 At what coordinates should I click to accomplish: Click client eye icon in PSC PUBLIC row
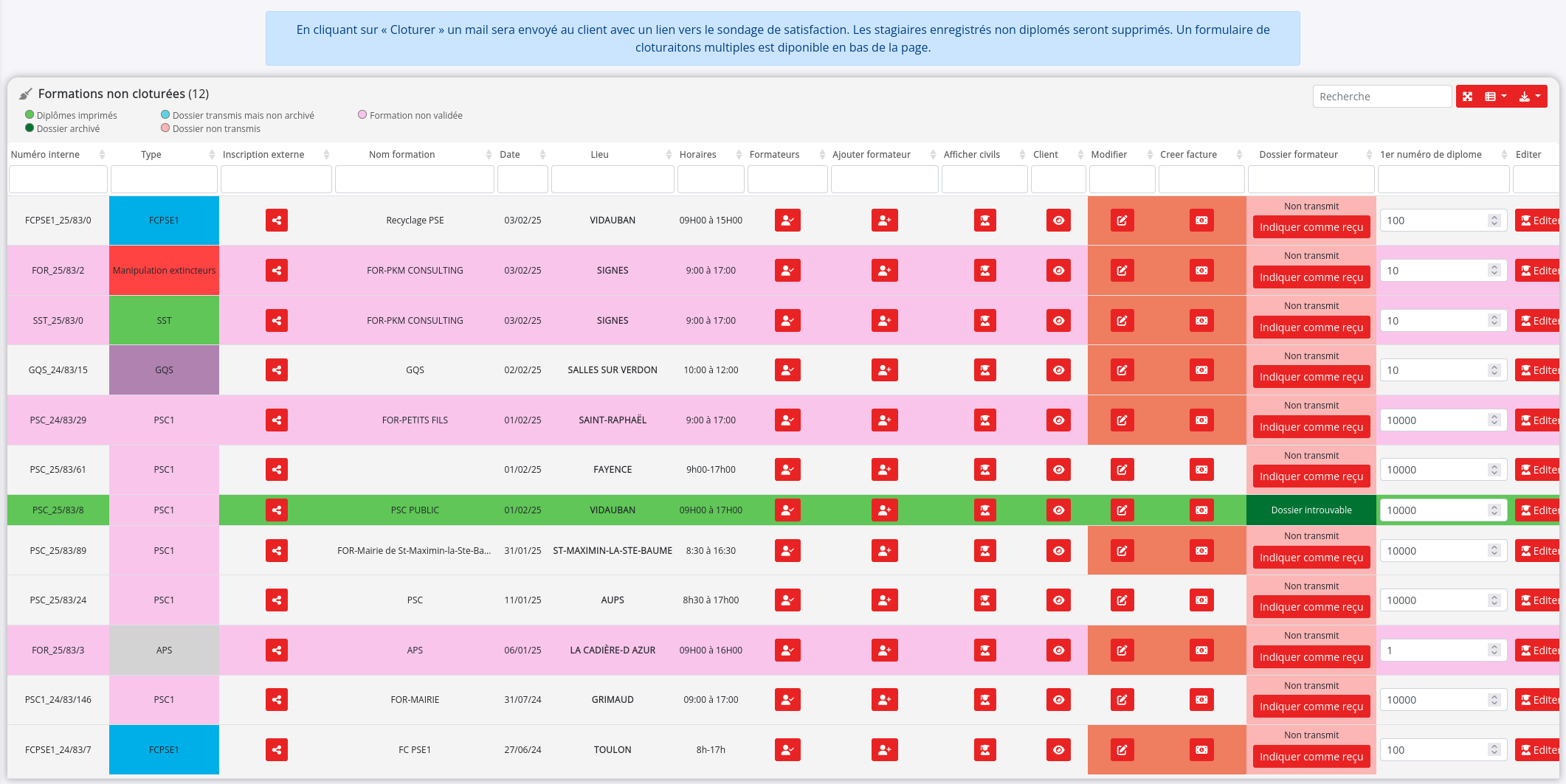click(x=1058, y=510)
